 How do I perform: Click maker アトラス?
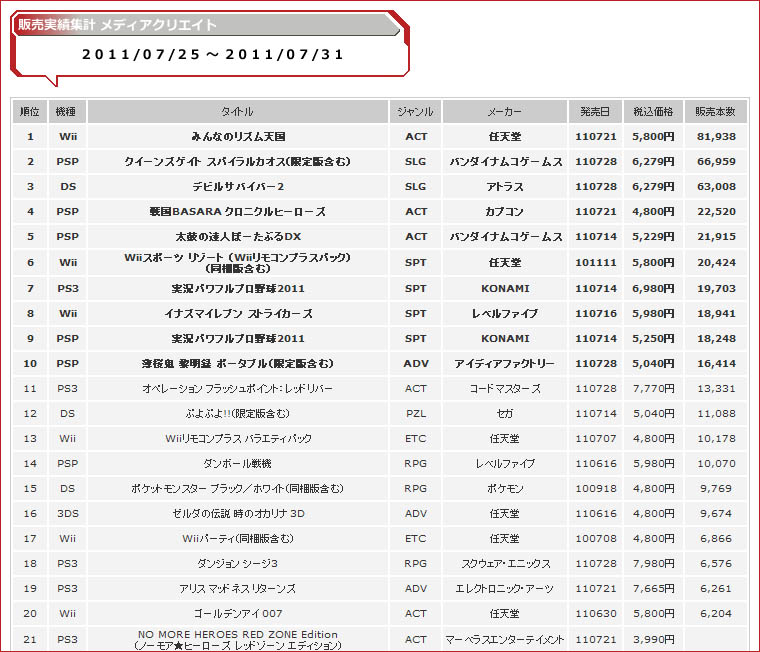click(505, 187)
